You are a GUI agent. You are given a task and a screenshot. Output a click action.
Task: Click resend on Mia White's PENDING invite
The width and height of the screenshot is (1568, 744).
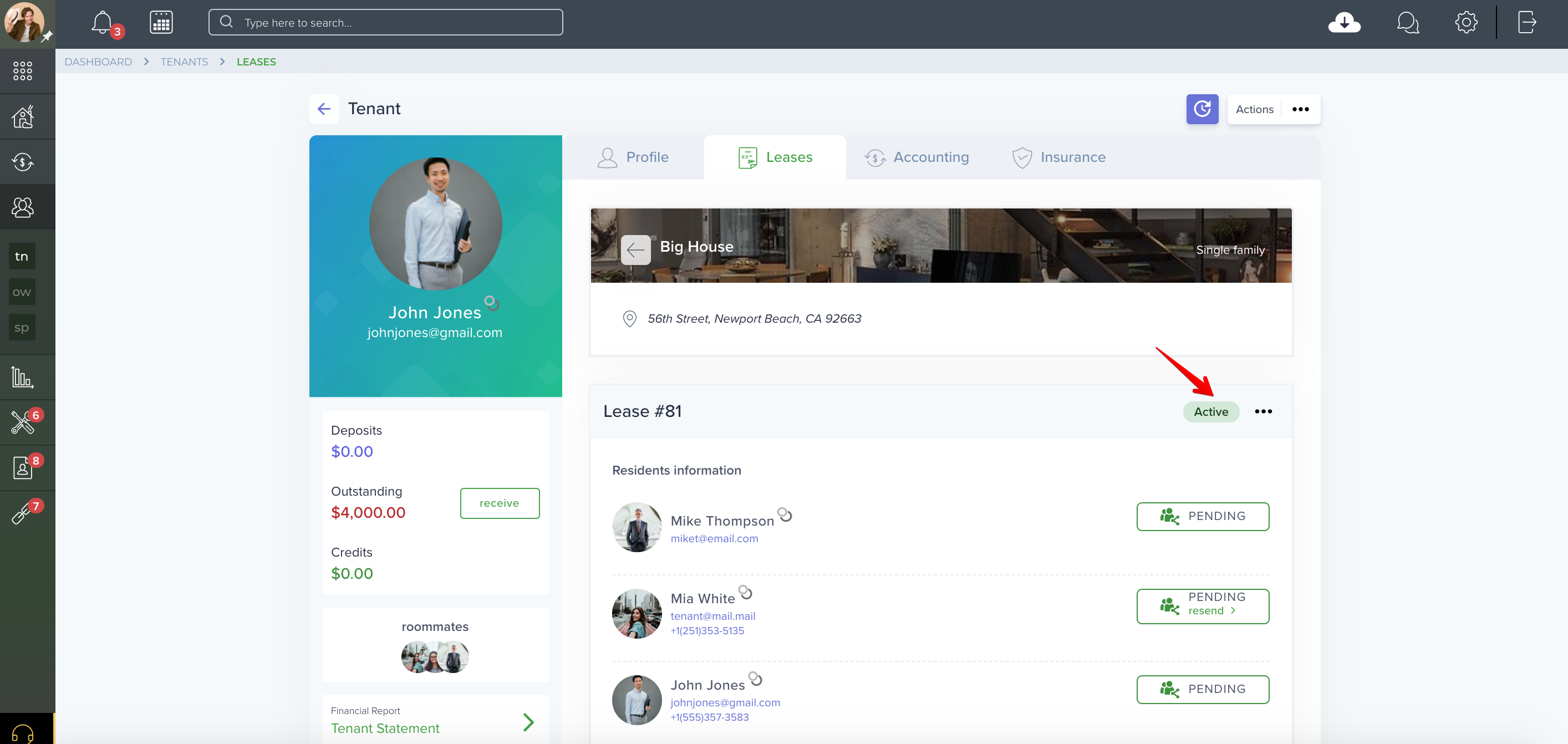(1212, 610)
